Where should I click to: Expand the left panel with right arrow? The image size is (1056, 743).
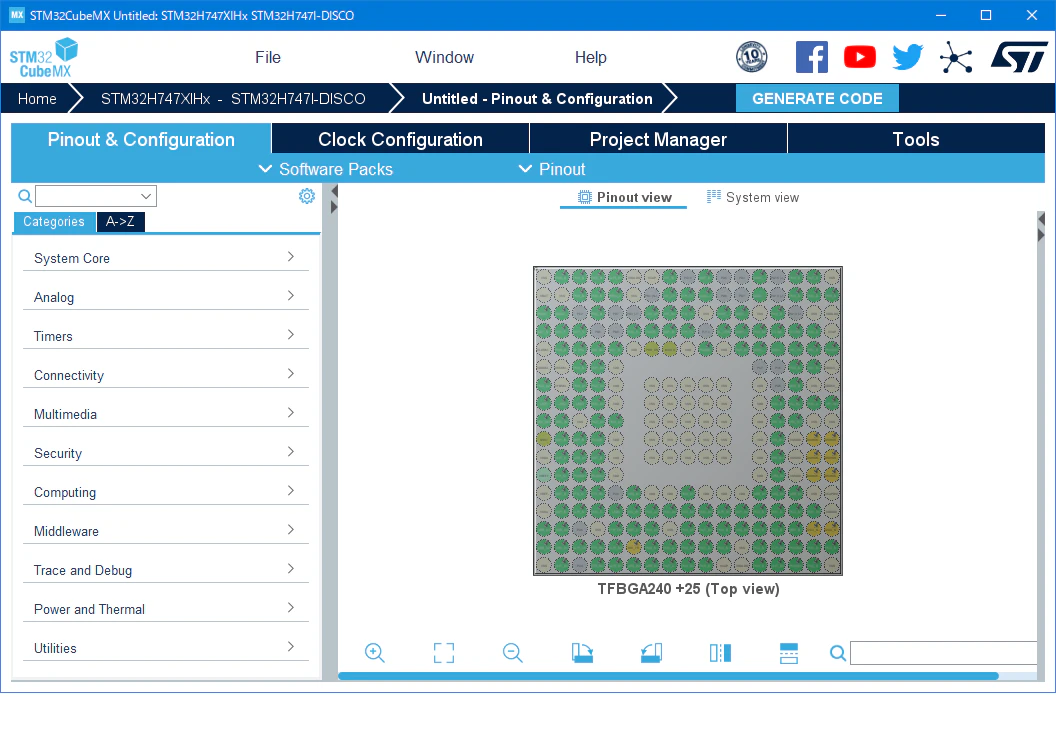(334, 208)
